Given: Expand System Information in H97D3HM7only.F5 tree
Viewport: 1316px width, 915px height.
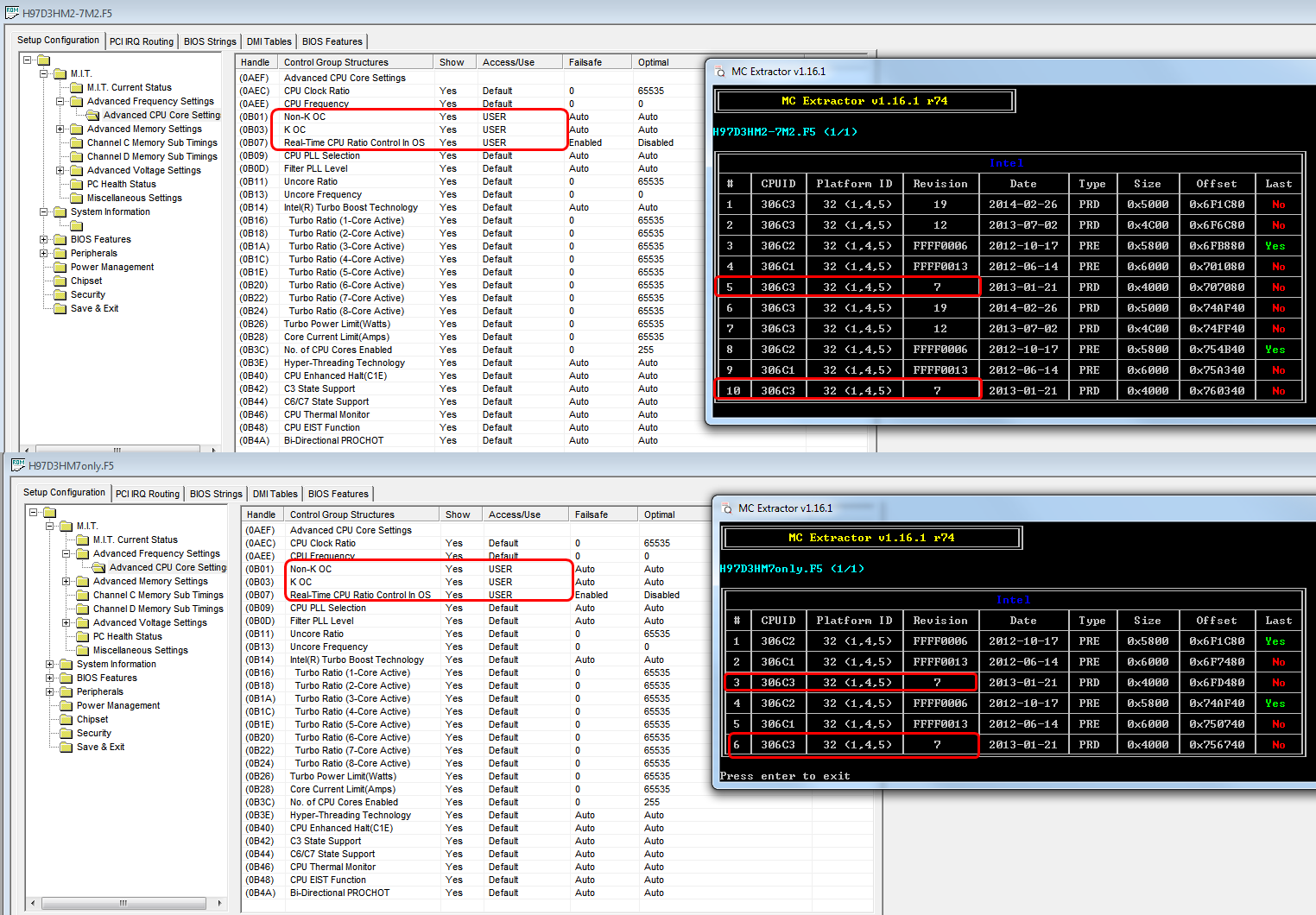Looking at the screenshot, I should pos(50,664).
